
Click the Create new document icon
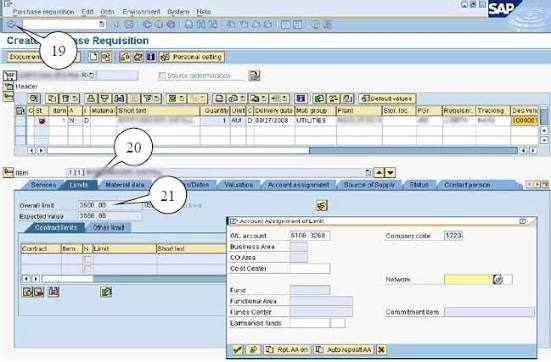click(93, 57)
